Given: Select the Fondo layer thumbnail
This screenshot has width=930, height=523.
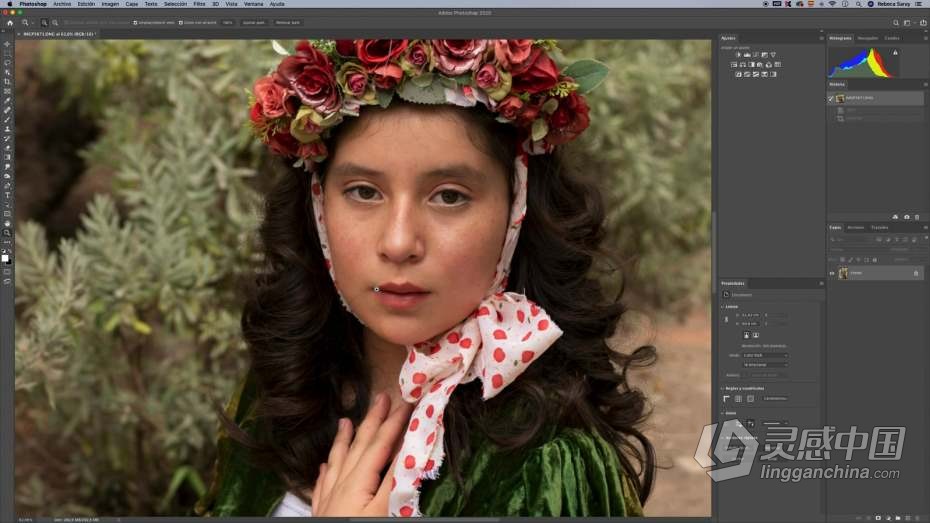Looking at the screenshot, I should (843, 273).
